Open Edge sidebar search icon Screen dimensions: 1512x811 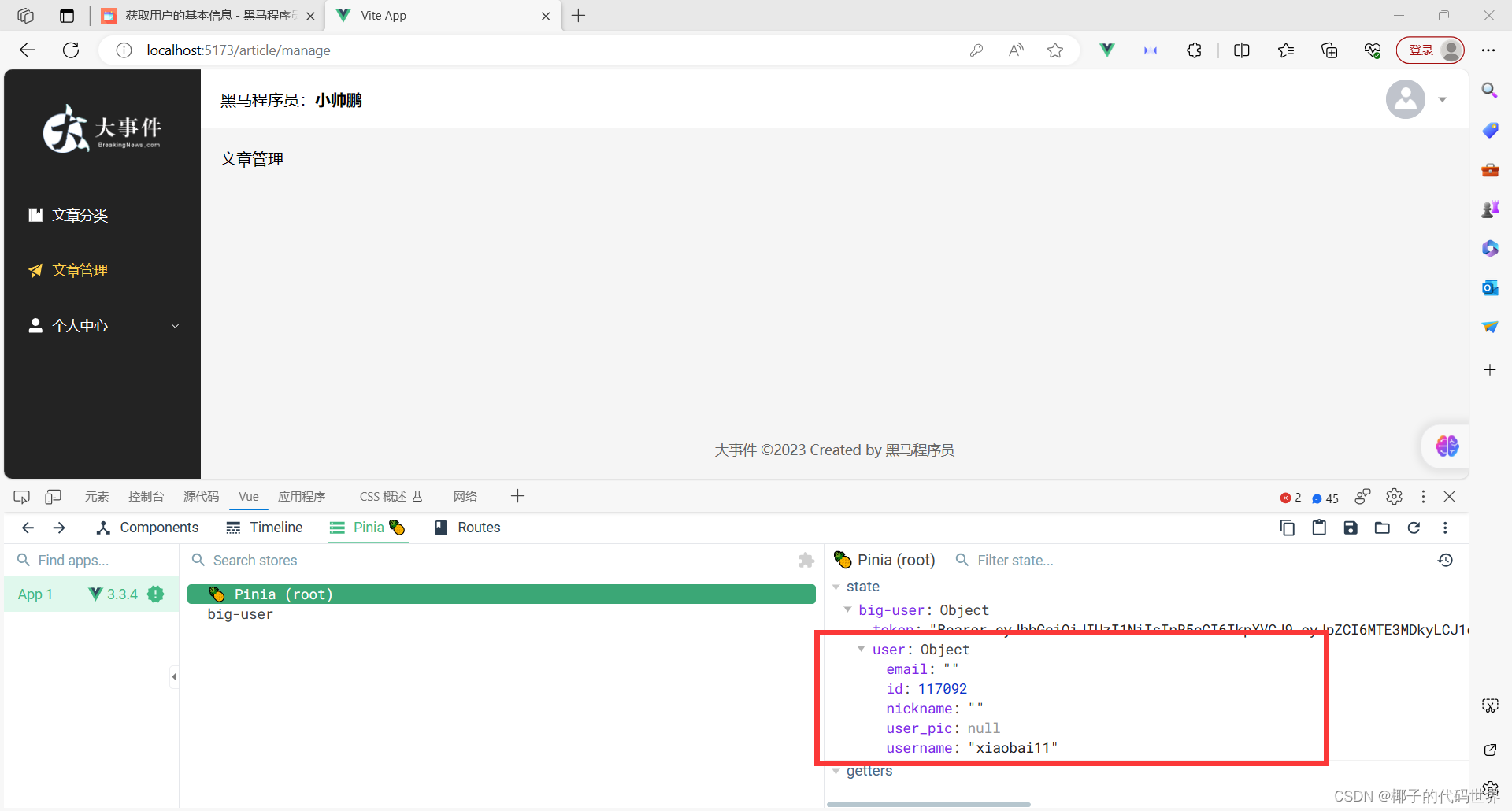pyautogui.click(x=1489, y=91)
